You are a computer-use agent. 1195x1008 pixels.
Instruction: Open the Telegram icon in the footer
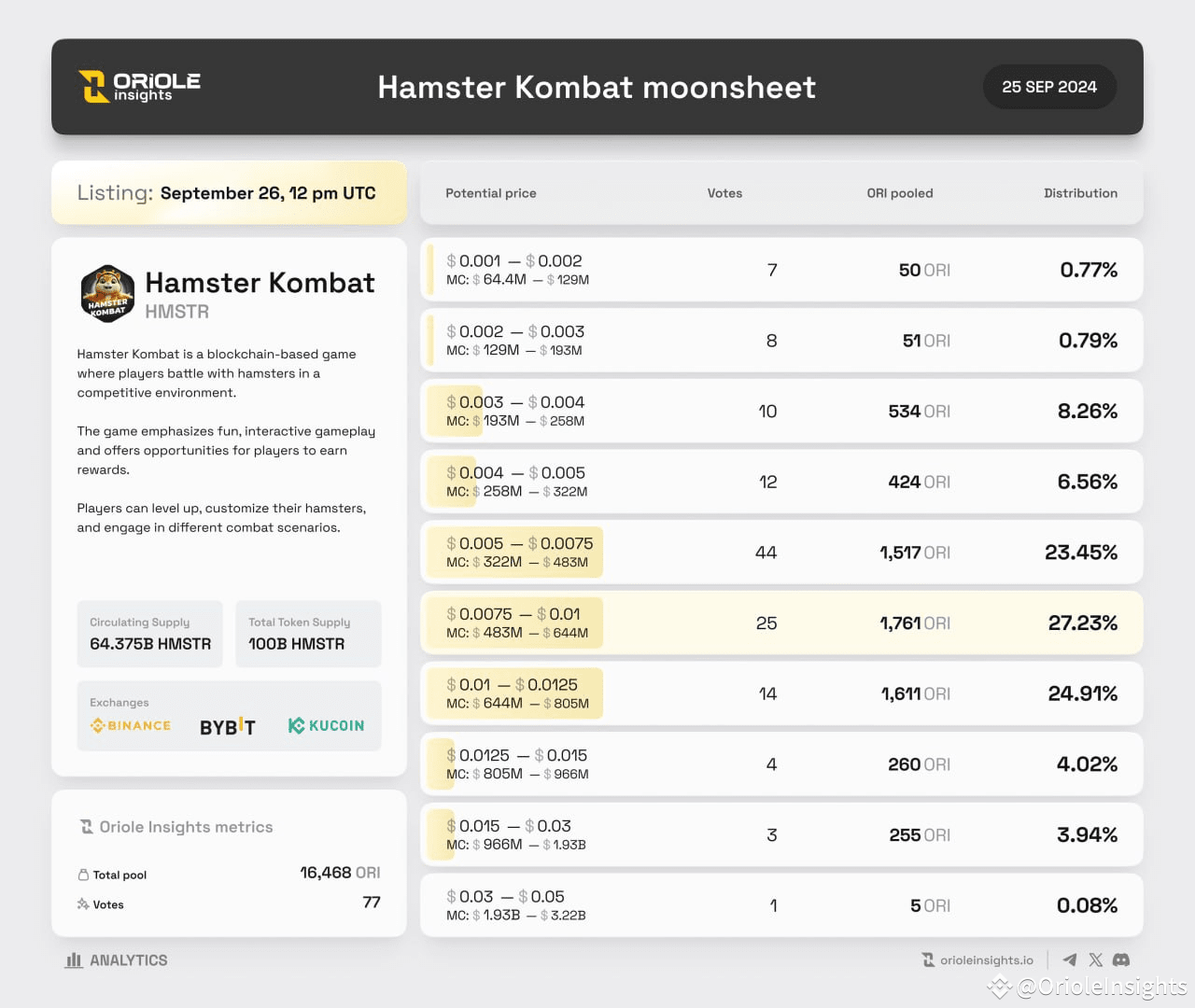(x=1070, y=959)
